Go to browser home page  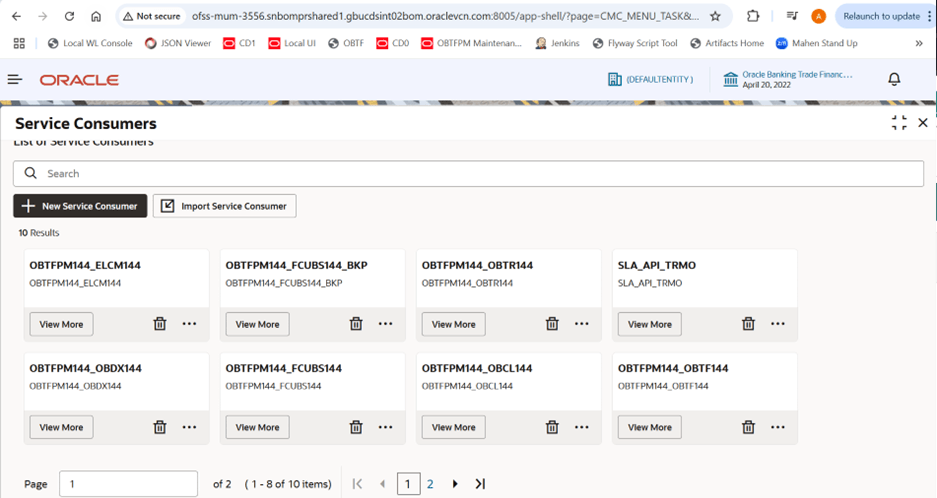coord(96,16)
